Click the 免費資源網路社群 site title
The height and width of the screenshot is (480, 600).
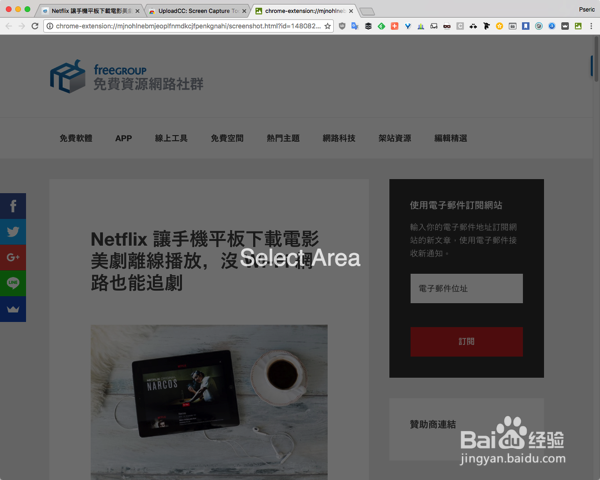click(148, 84)
